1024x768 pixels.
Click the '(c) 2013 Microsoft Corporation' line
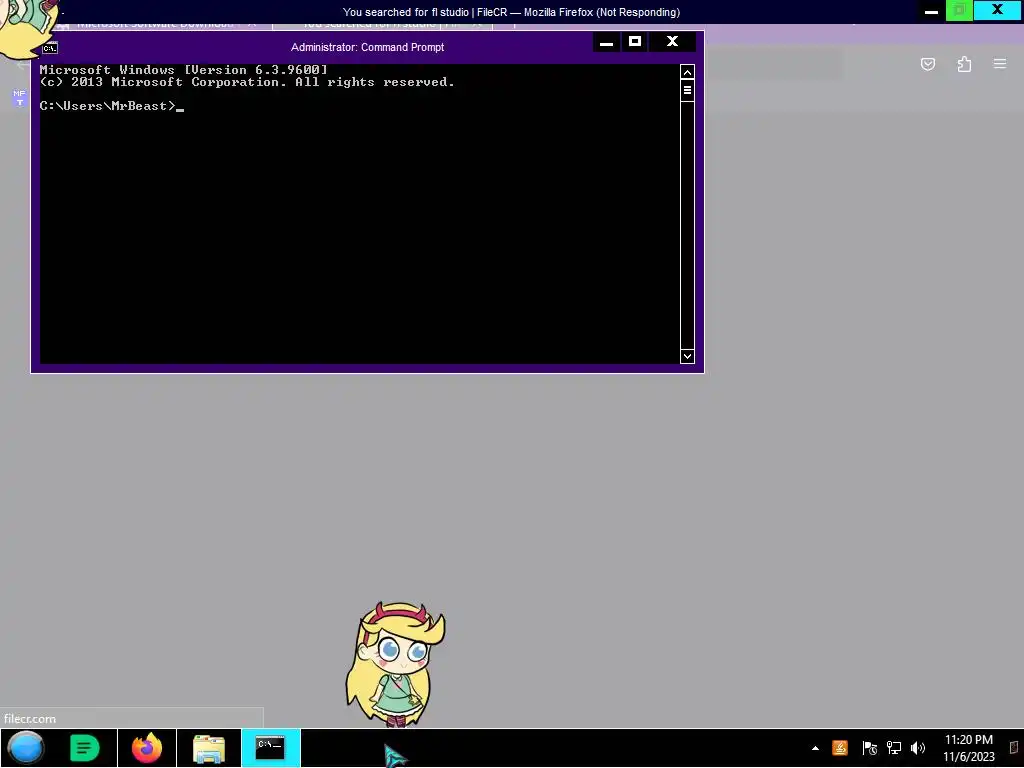pyautogui.click(x=247, y=82)
